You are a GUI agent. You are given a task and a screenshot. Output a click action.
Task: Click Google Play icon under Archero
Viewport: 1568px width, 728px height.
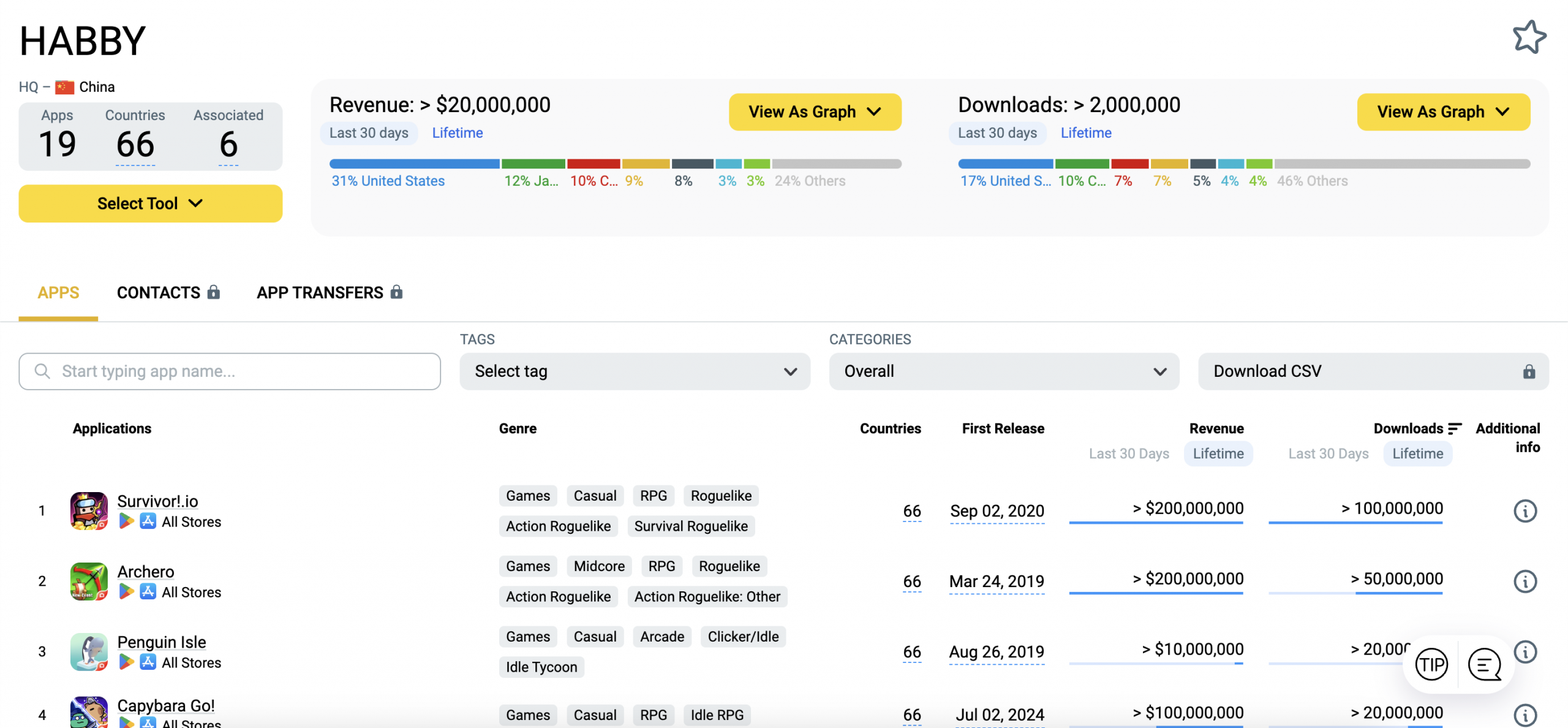click(x=126, y=592)
